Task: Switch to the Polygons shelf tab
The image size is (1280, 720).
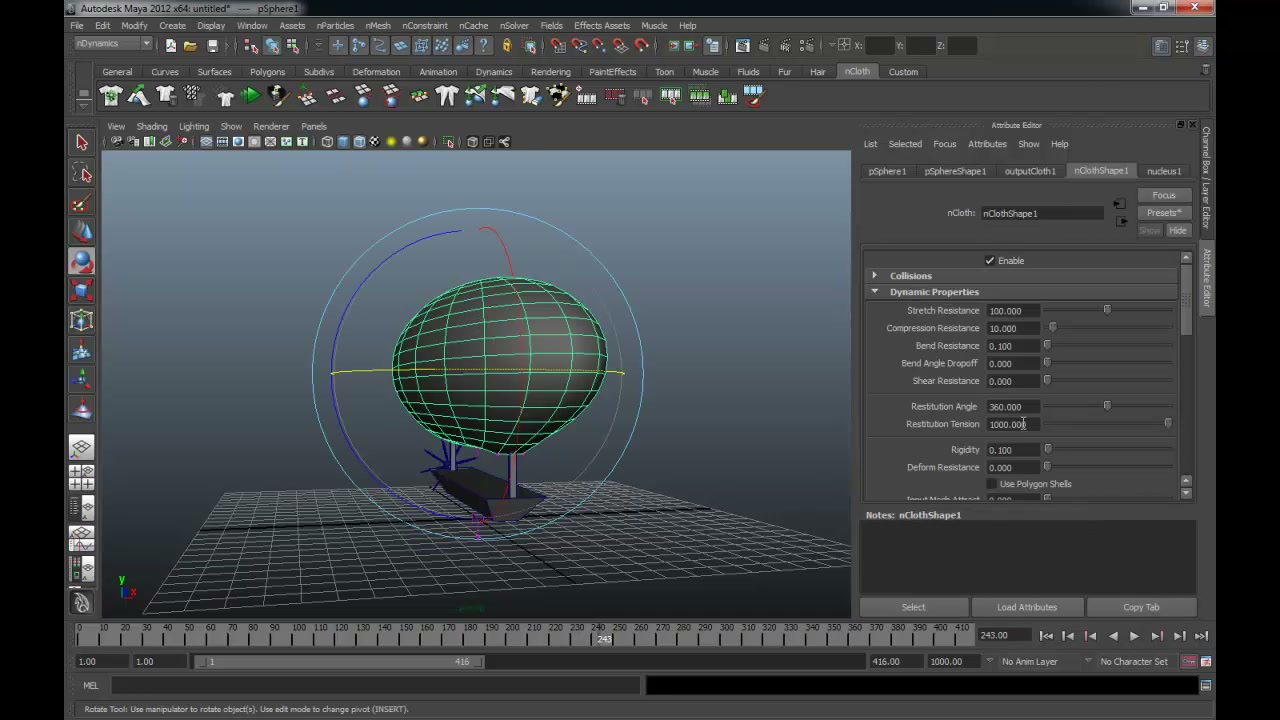Action: [267, 72]
